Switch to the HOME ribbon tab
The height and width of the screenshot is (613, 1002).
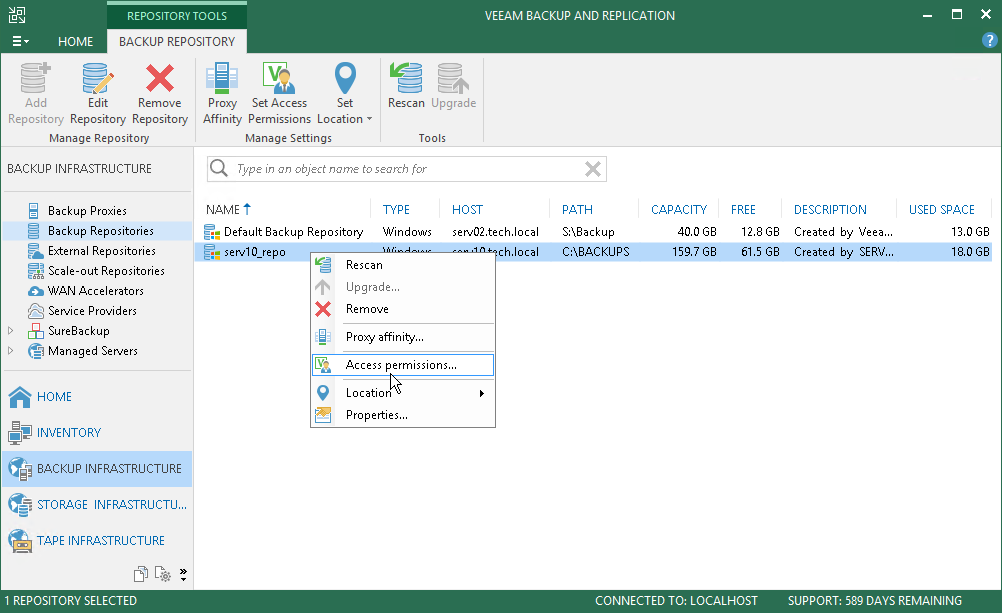pos(75,42)
